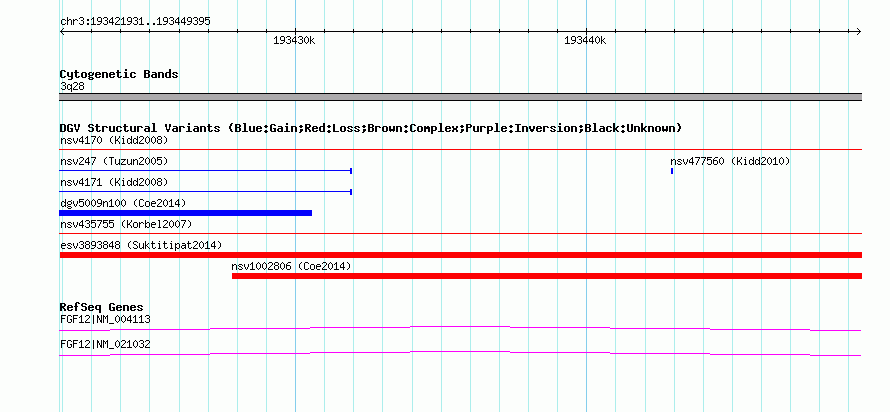Open the dgv5009n100 (Coe2014) variant label
The height and width of the screenshot is (412, 890).
123,203
